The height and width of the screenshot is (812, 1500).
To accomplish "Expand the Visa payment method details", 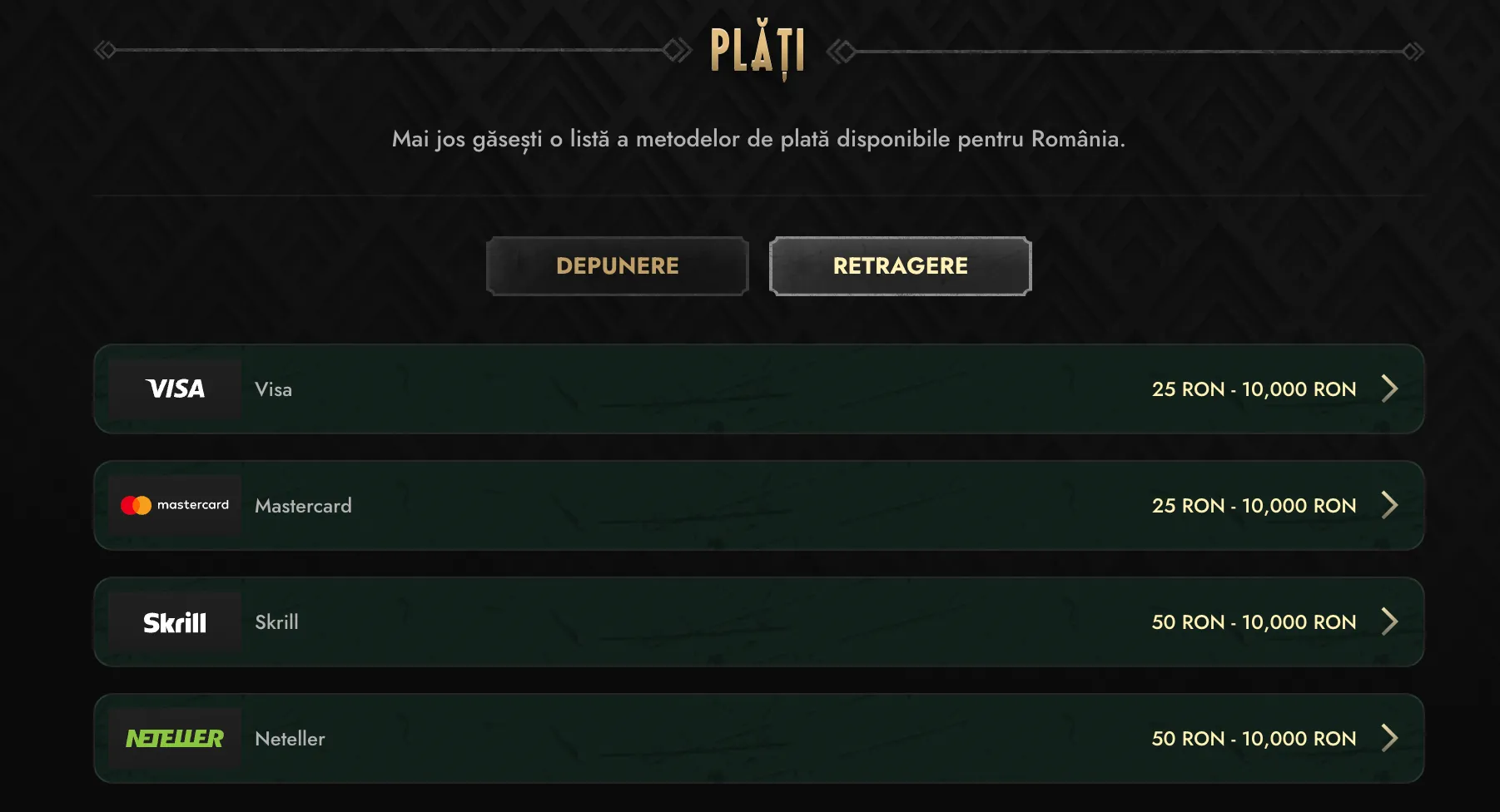I will pyautogui.click(x=1388, y=389).
